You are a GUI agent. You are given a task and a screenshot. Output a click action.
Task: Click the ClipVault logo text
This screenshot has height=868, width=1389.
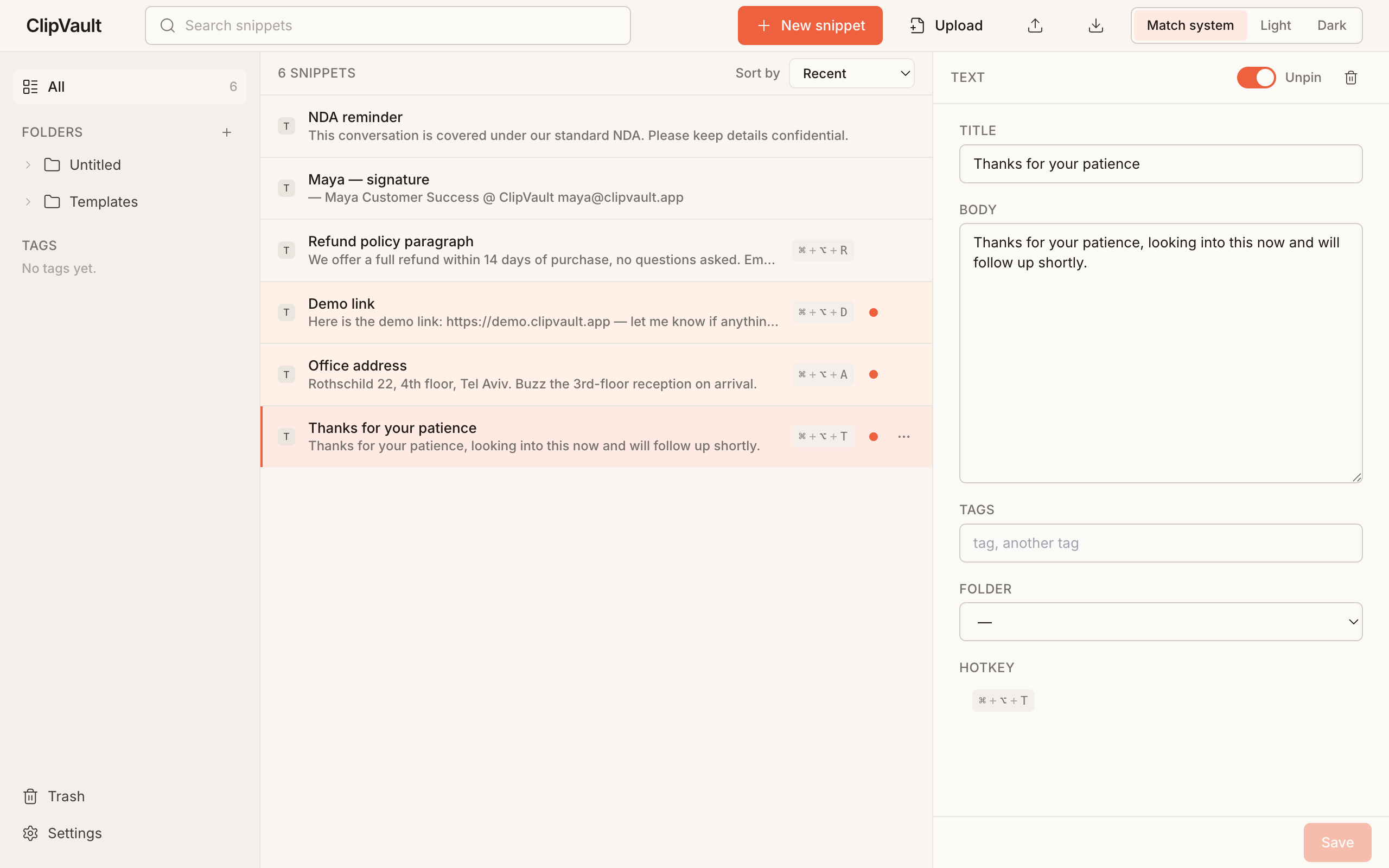point(63,25)
